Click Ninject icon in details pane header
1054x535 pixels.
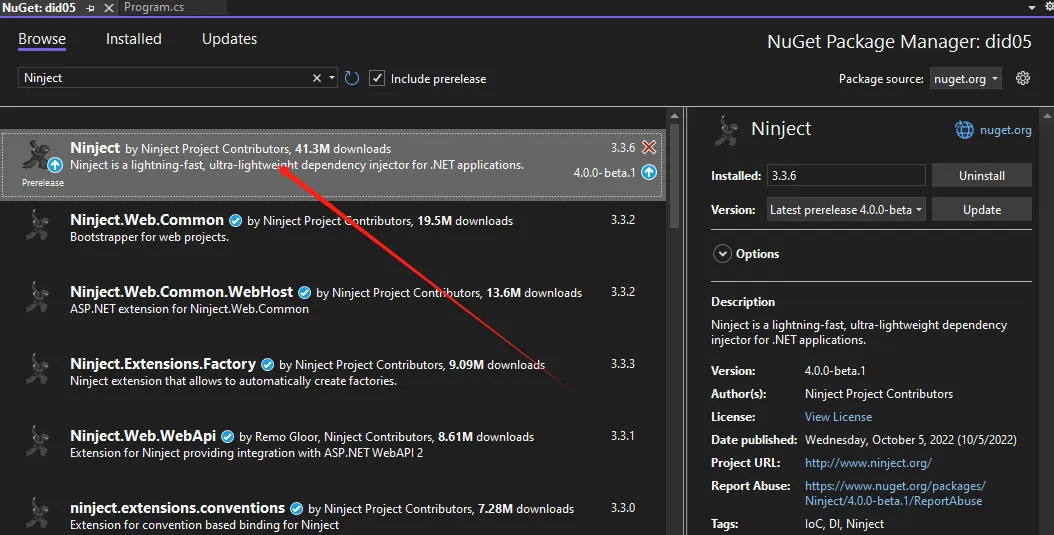click(726, 130)
